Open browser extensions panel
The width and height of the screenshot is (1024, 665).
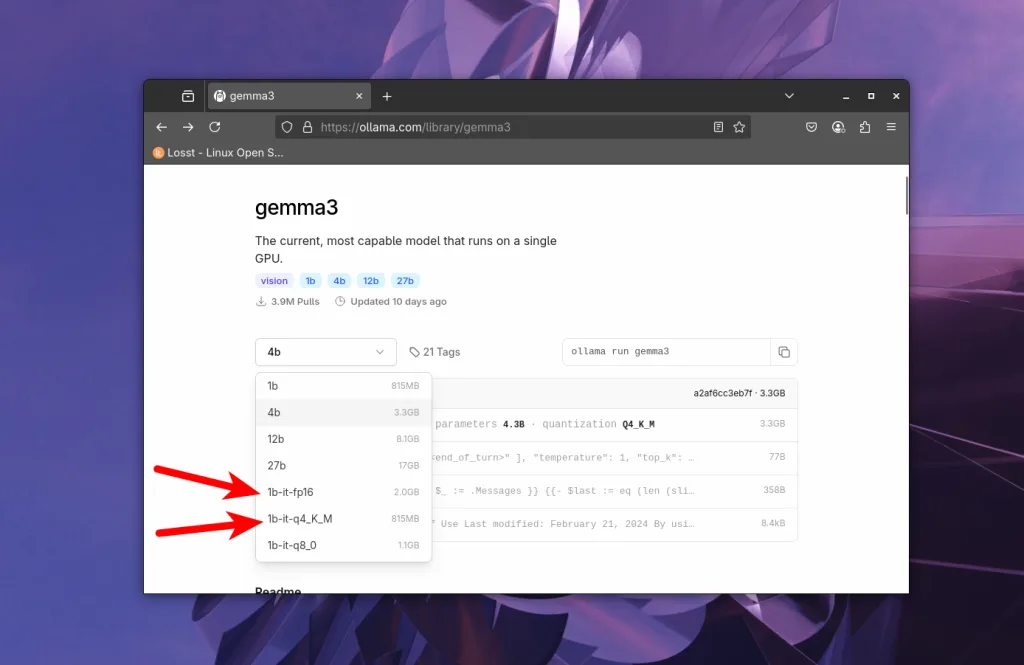(x=865, y=127)
